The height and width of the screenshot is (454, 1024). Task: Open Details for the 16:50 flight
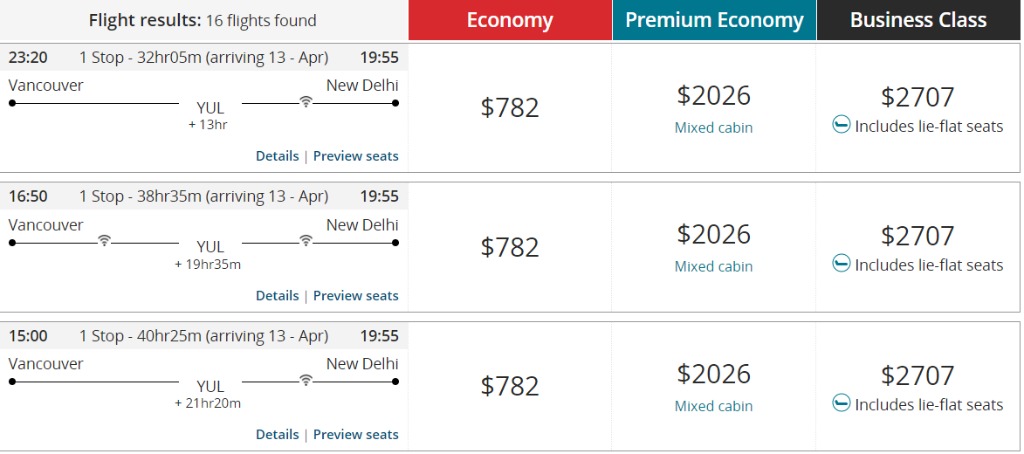[x=277, y=296]
